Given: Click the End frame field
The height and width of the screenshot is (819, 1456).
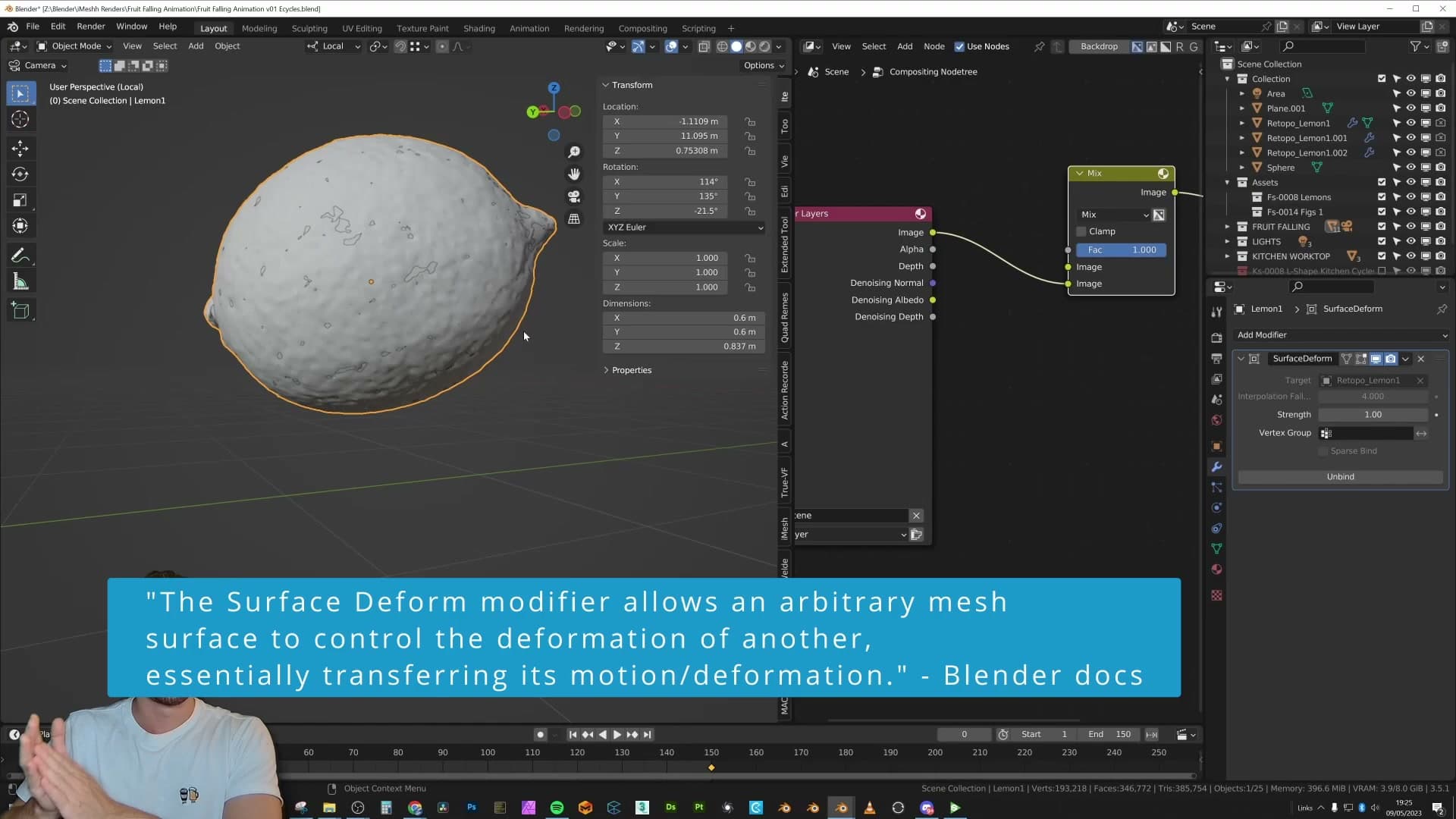Looking at the screenshot, I should tap(1109, 735).
